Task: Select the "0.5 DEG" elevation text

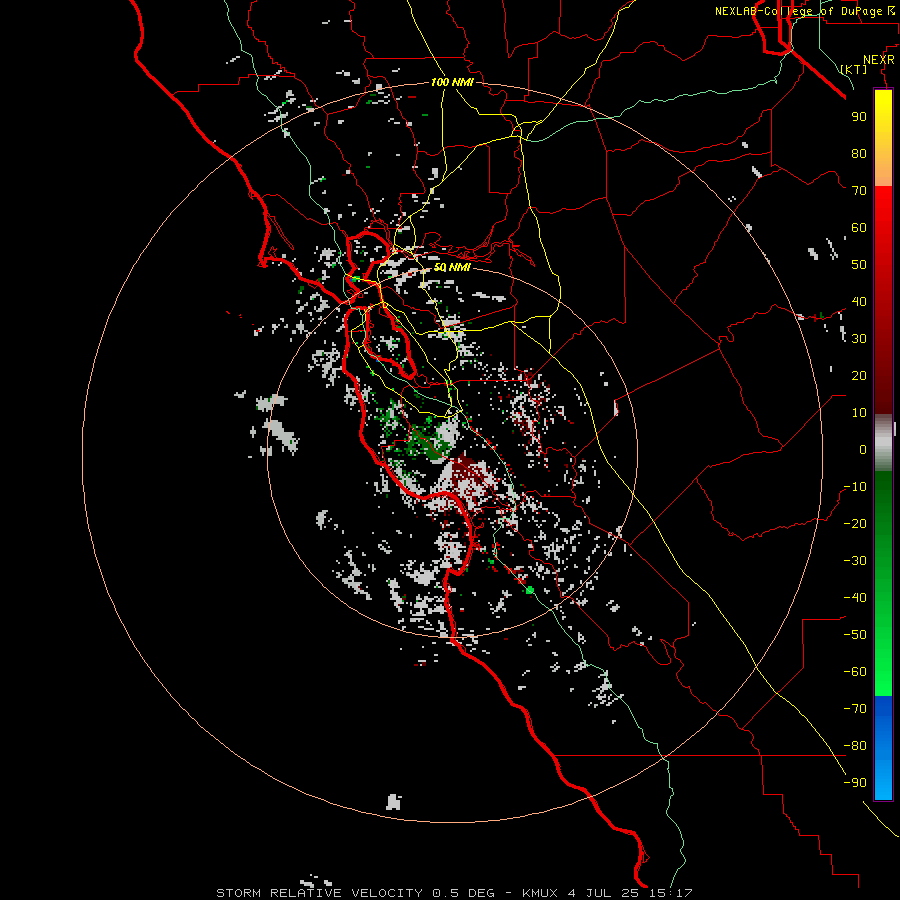Action: [463, 893]
